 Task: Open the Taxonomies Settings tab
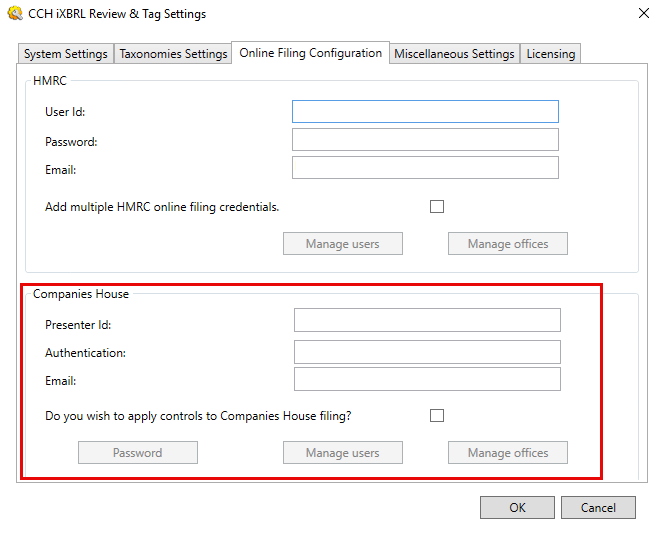[173, 54]
